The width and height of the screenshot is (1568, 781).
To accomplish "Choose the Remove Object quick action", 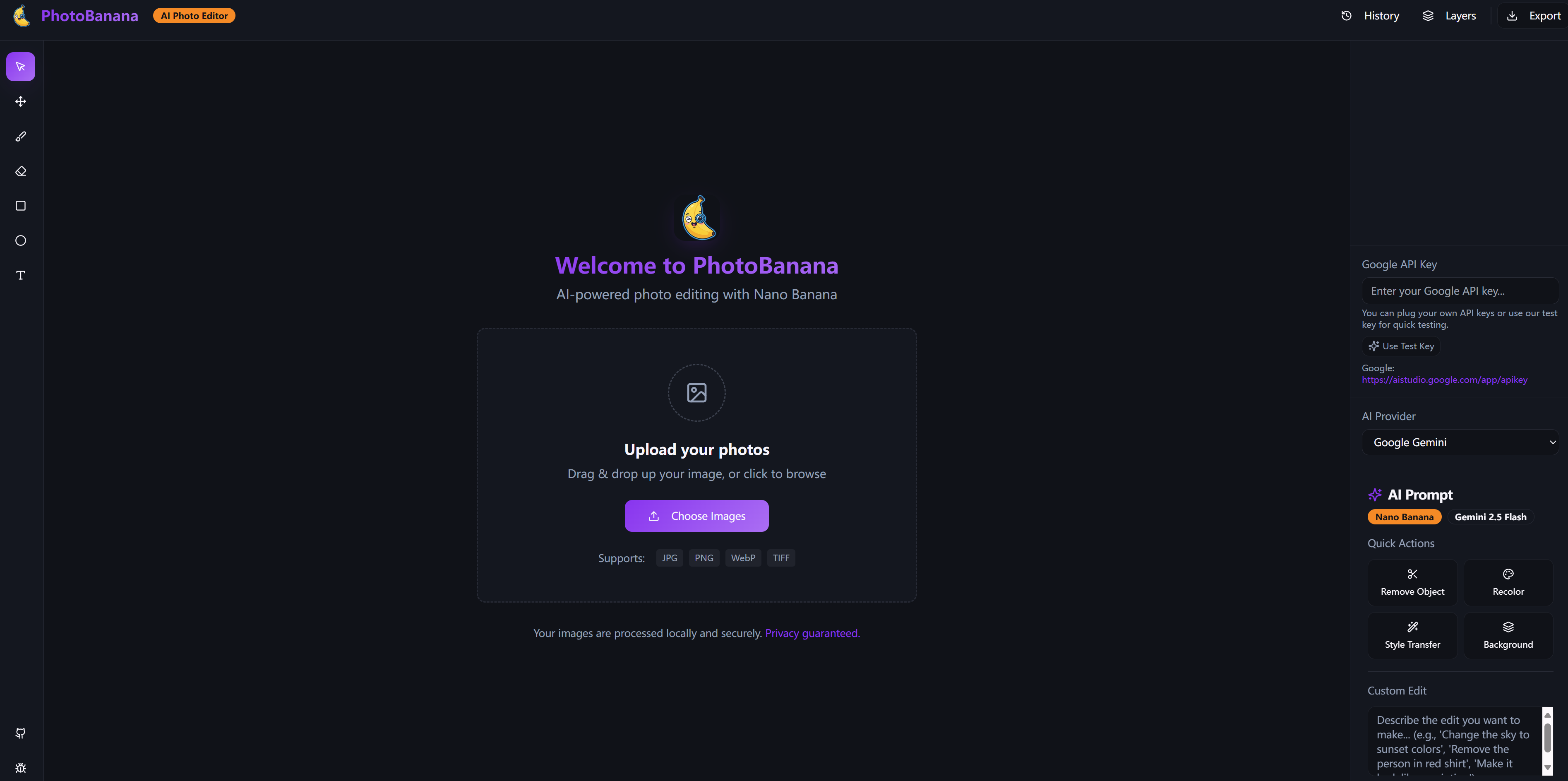I will 1412,583.
